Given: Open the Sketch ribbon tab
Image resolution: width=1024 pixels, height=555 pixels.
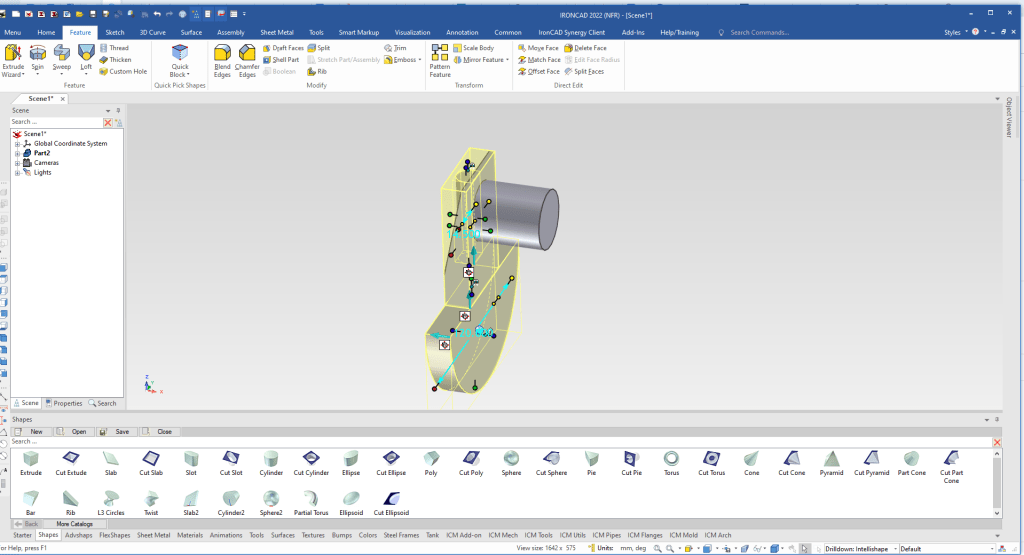Looking at the screenshot, I should (x=115, y=32).
